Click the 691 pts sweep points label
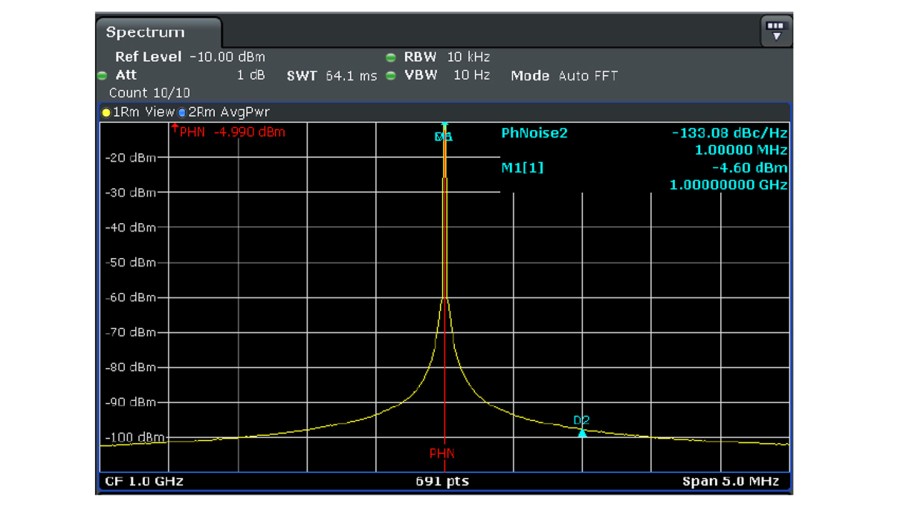Screen dimensions: 900x506 tap(443, 481)
